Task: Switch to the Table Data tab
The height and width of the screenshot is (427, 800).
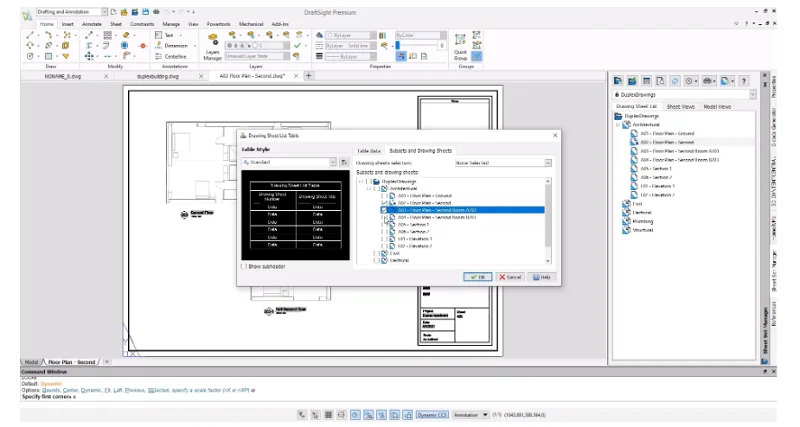Action: [369, 149]
